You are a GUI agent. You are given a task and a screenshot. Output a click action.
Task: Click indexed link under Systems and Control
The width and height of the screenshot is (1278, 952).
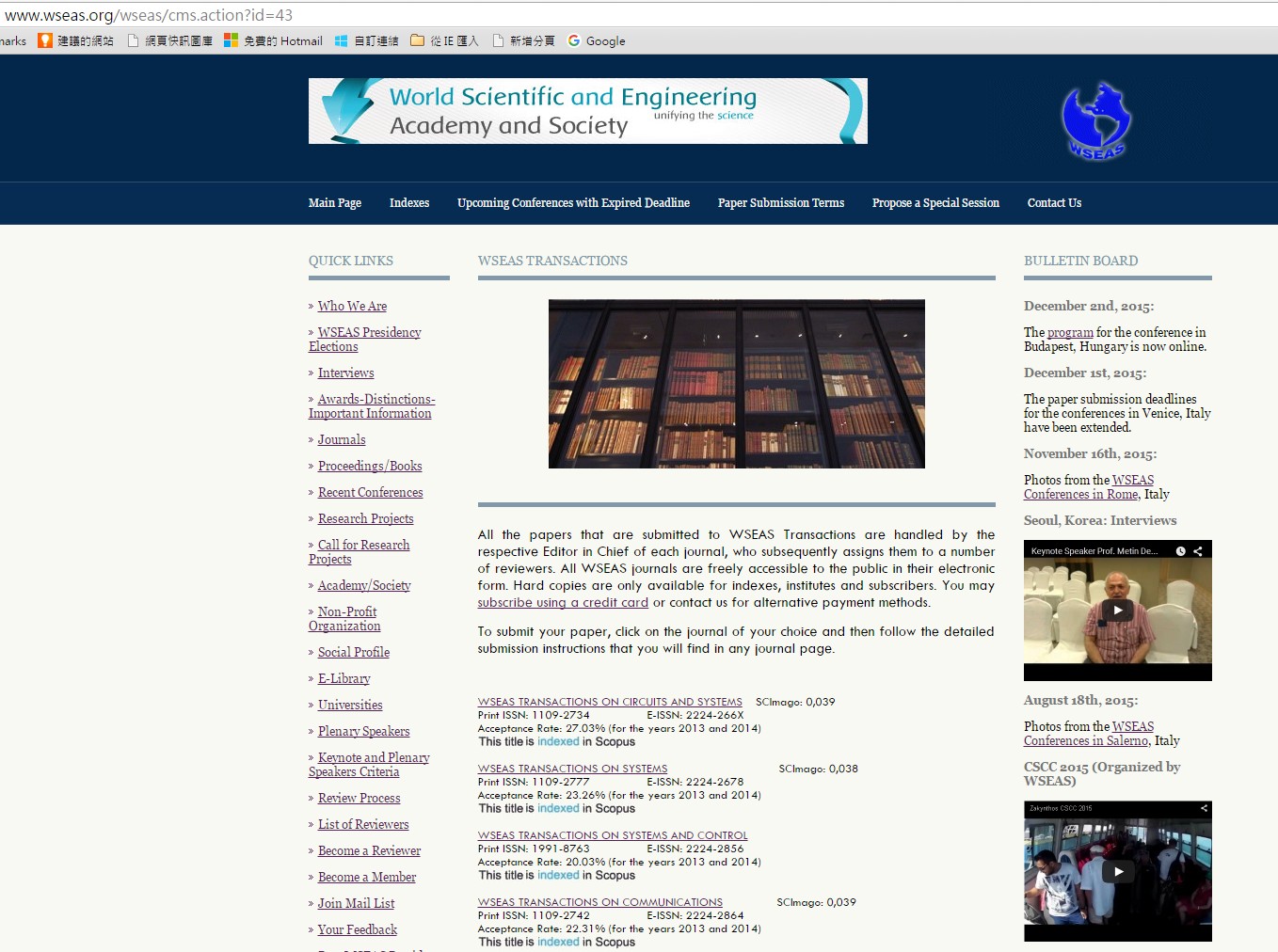(x=558, y=876)
